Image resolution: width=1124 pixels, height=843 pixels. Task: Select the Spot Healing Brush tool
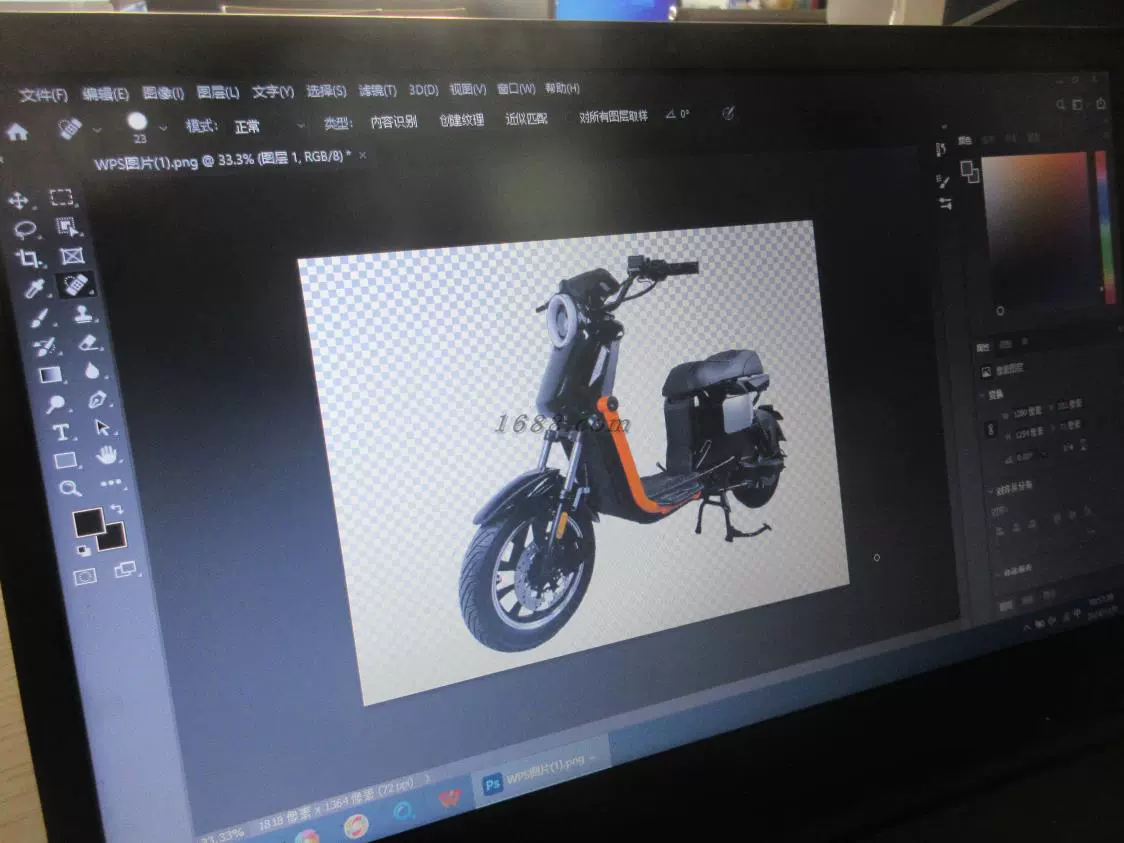76,285
